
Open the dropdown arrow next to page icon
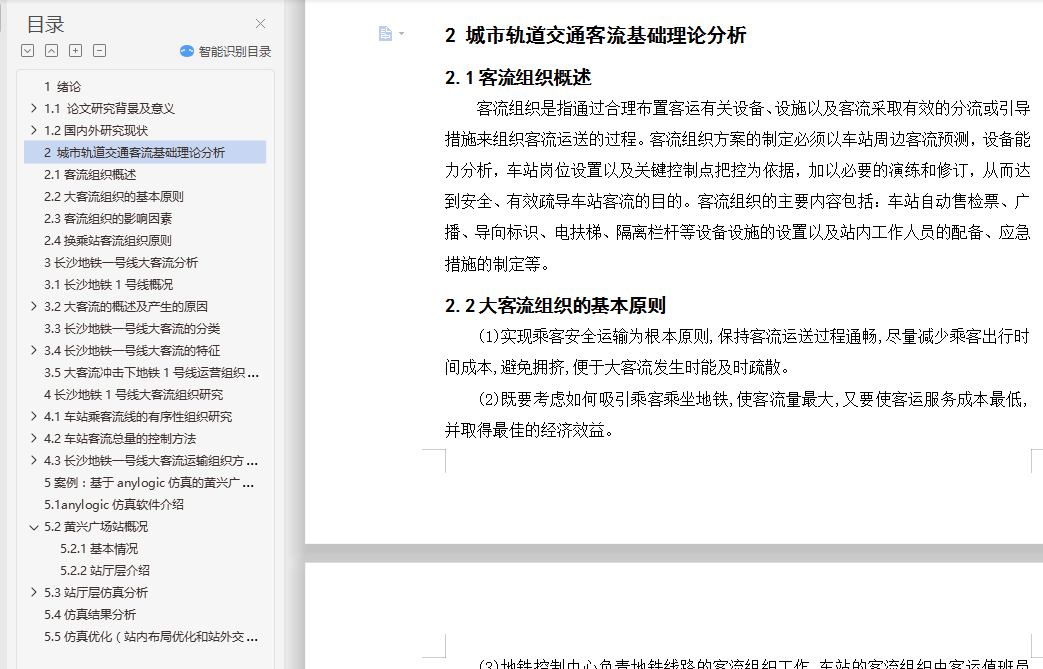401,33
